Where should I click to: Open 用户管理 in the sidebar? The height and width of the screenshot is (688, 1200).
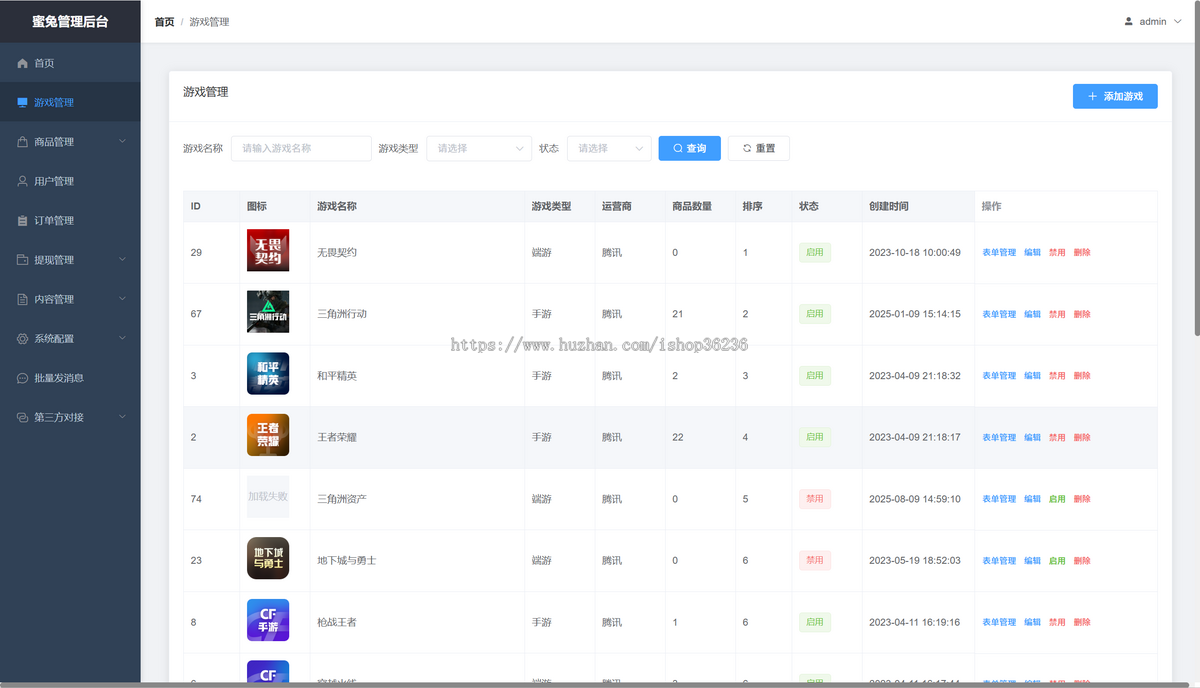(x=70, y=181)
